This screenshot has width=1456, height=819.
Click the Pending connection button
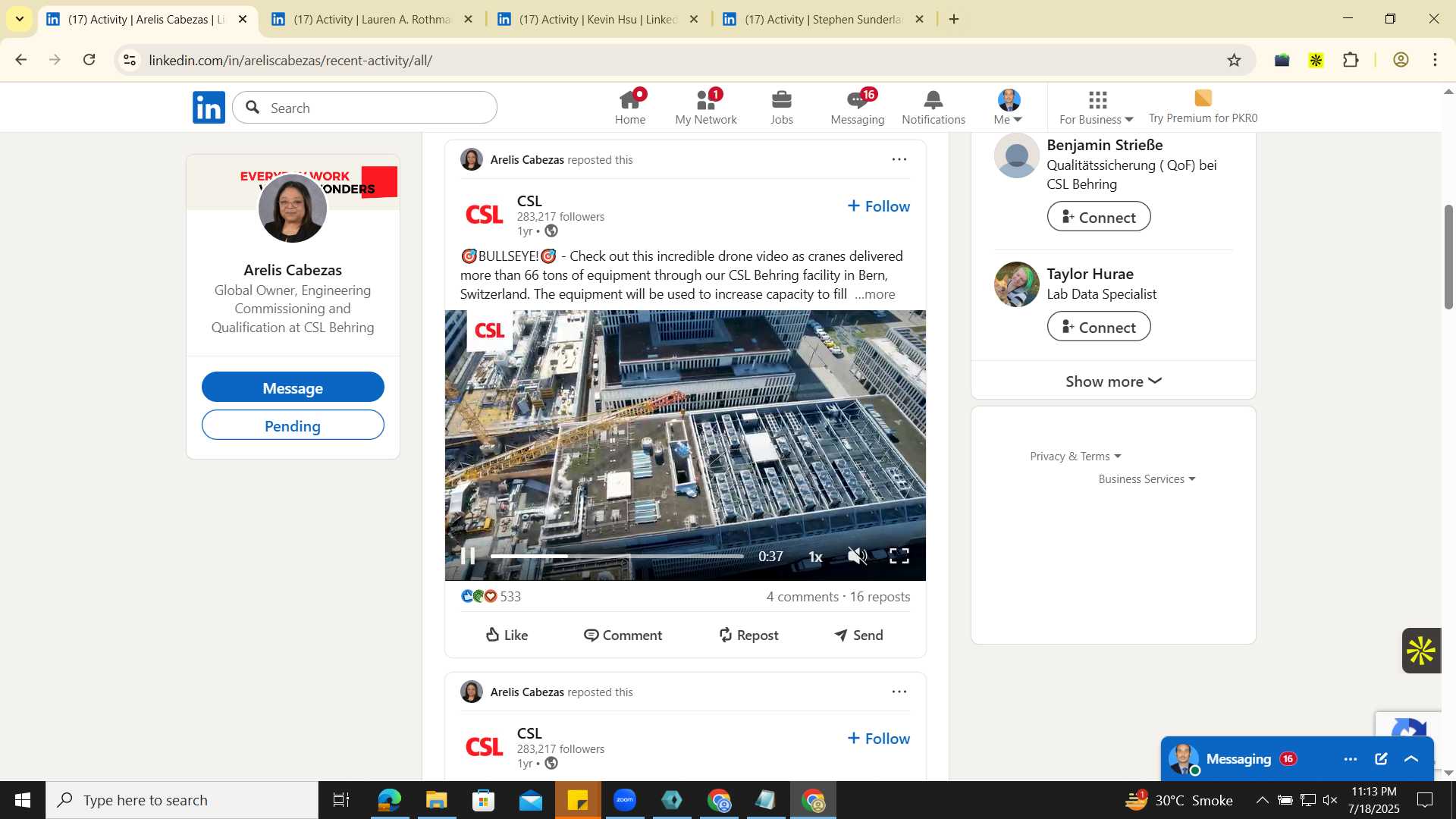point(293,425)
